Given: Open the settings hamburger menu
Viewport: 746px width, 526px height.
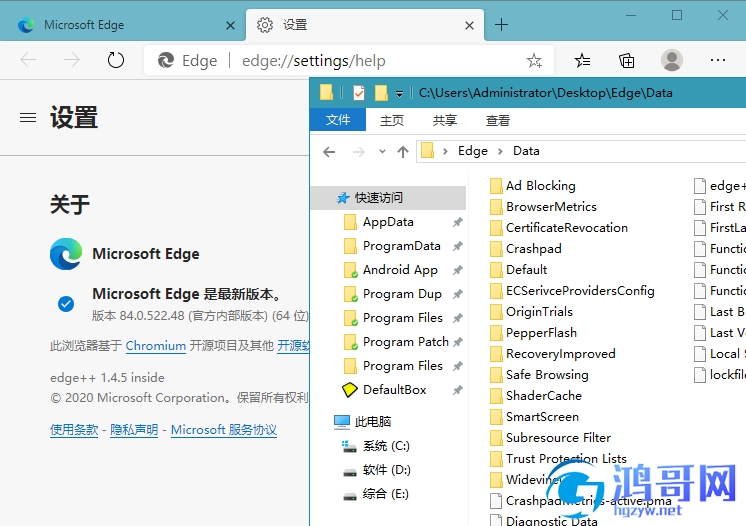Looking at the screenshot, I should [28, 117].
